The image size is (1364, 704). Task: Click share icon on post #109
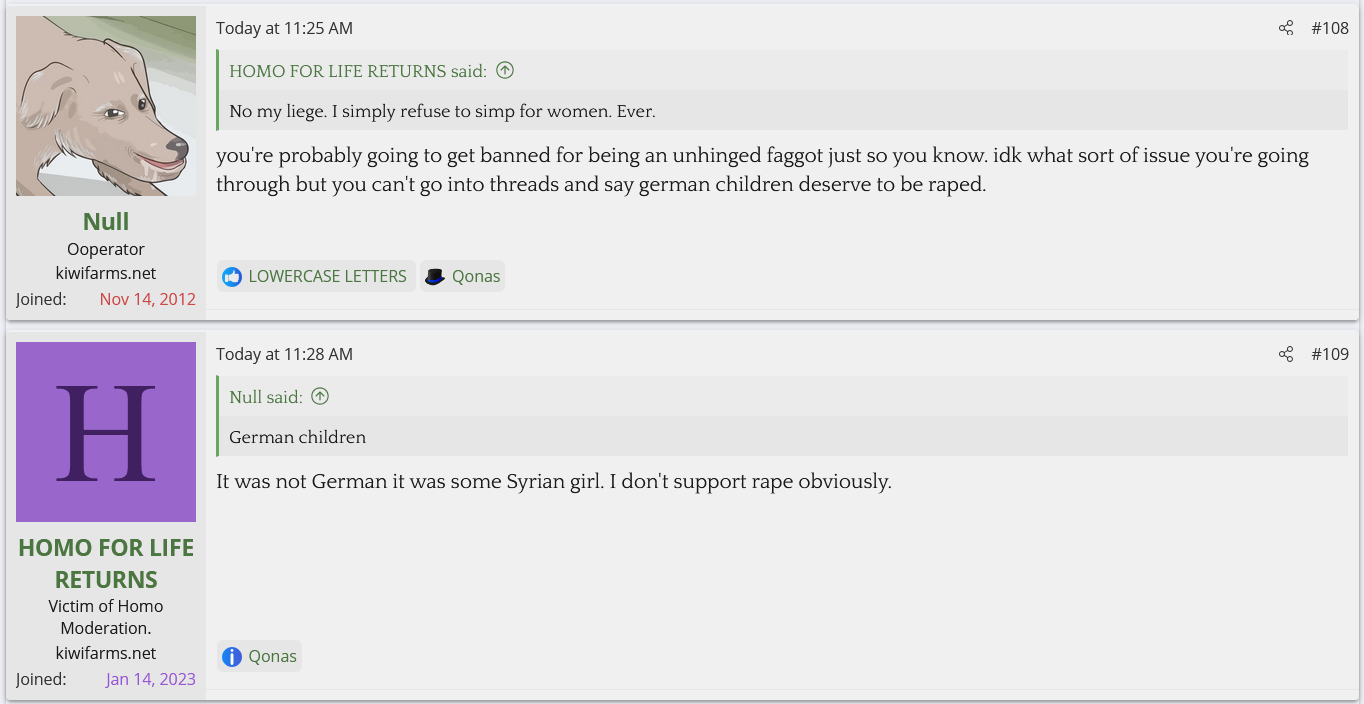pyautogui.click(x=1286, y=354)
